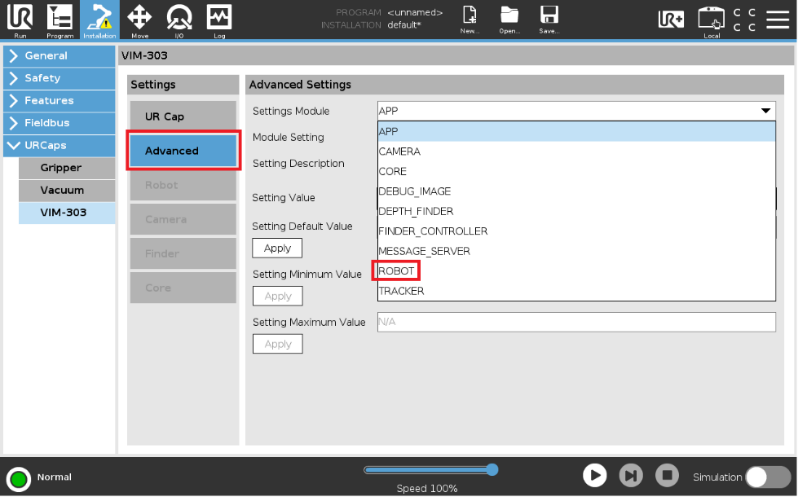The height and width of the screenshot is (497, 798).
Task: Open the Program tab icon
Action: coord(60,20)
